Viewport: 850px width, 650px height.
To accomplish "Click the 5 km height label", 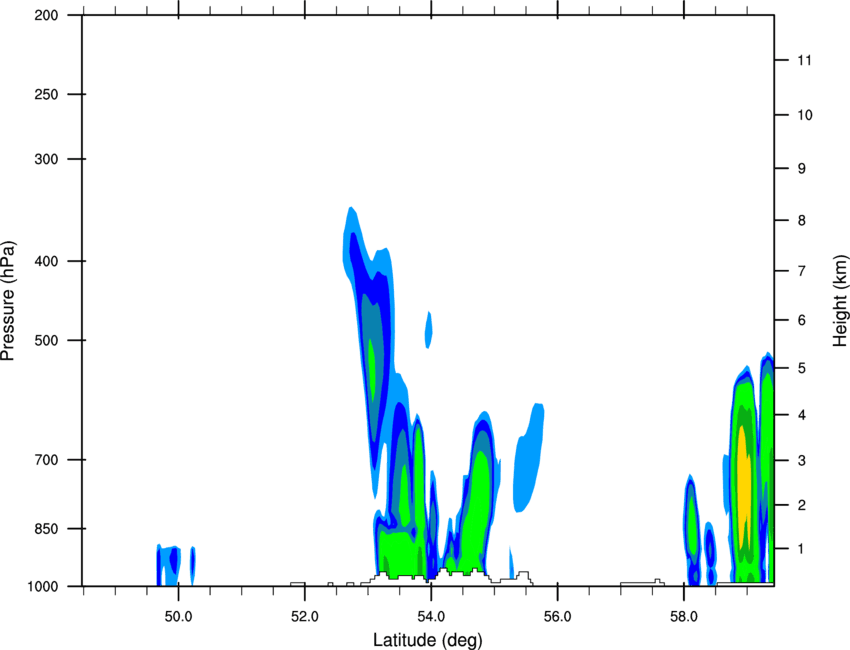I will click(802, 368).
